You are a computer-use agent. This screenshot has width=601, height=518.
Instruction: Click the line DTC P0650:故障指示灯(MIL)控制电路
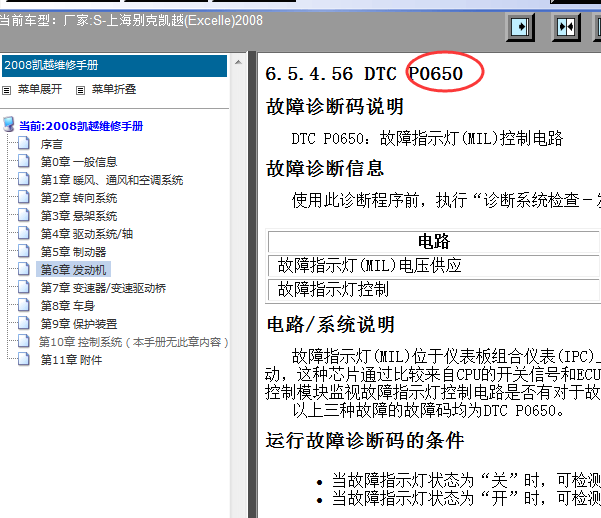[x=427, y=138]
